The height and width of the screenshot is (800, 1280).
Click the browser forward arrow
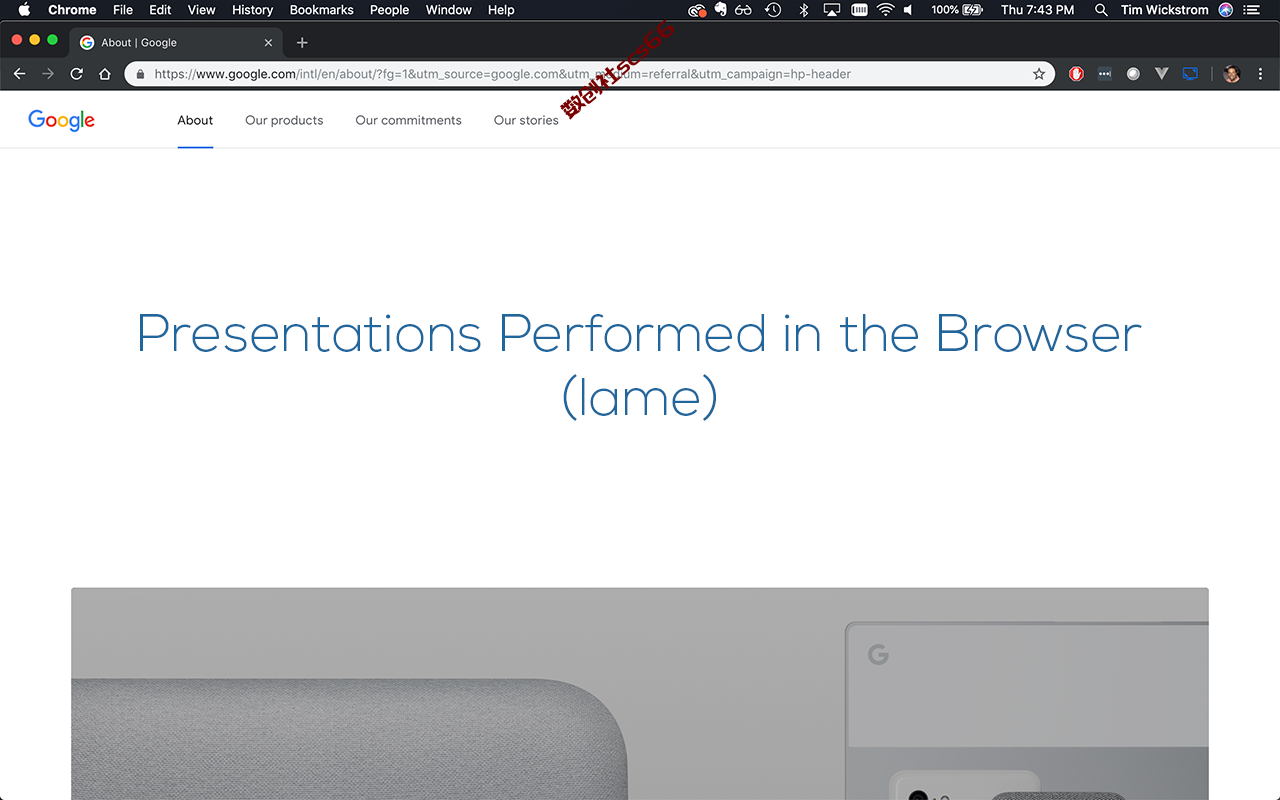pos(47,74)
